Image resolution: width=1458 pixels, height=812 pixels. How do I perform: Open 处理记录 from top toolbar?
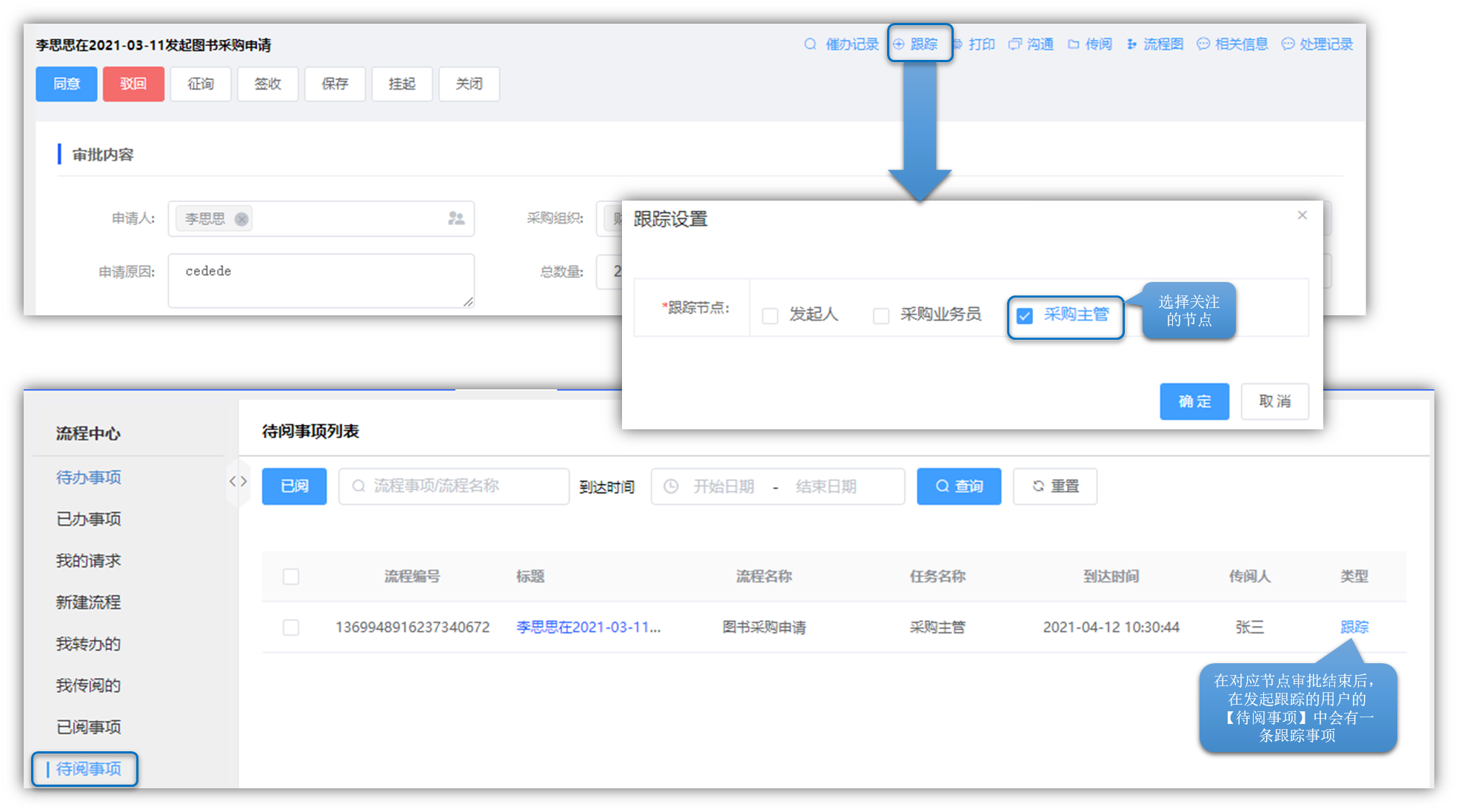(x=1317, y=44)
